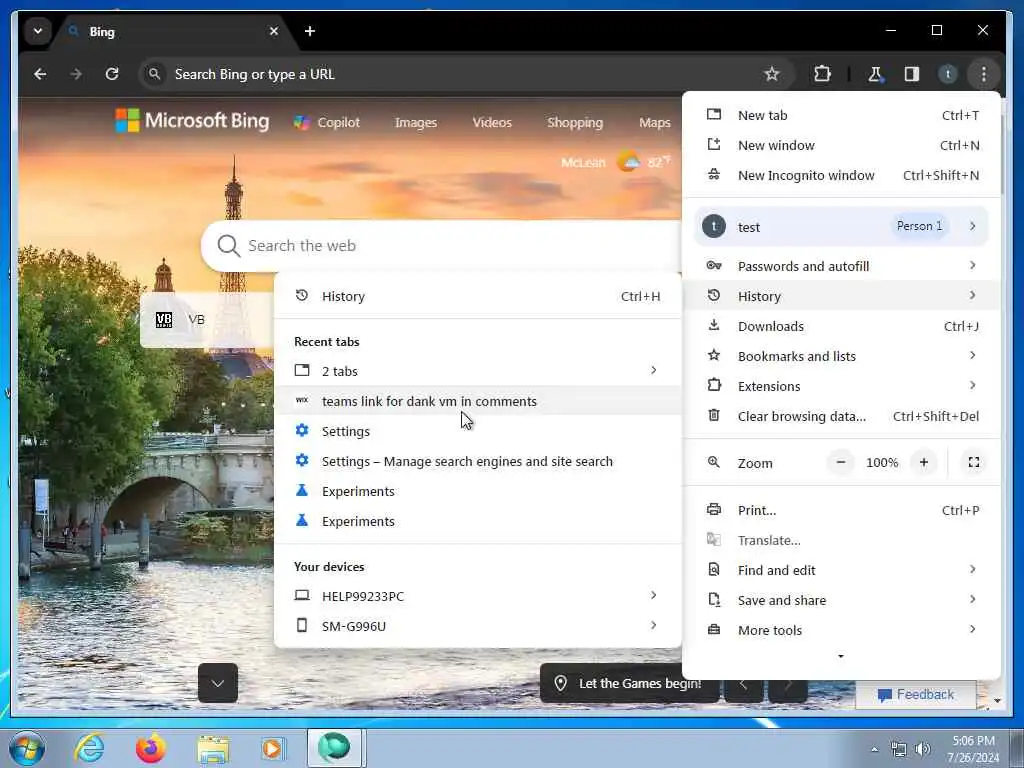Screen dimensions: 1024x768
Task: Open the Windows Start button
Action: pyautogui.click(x=26, y=748)
